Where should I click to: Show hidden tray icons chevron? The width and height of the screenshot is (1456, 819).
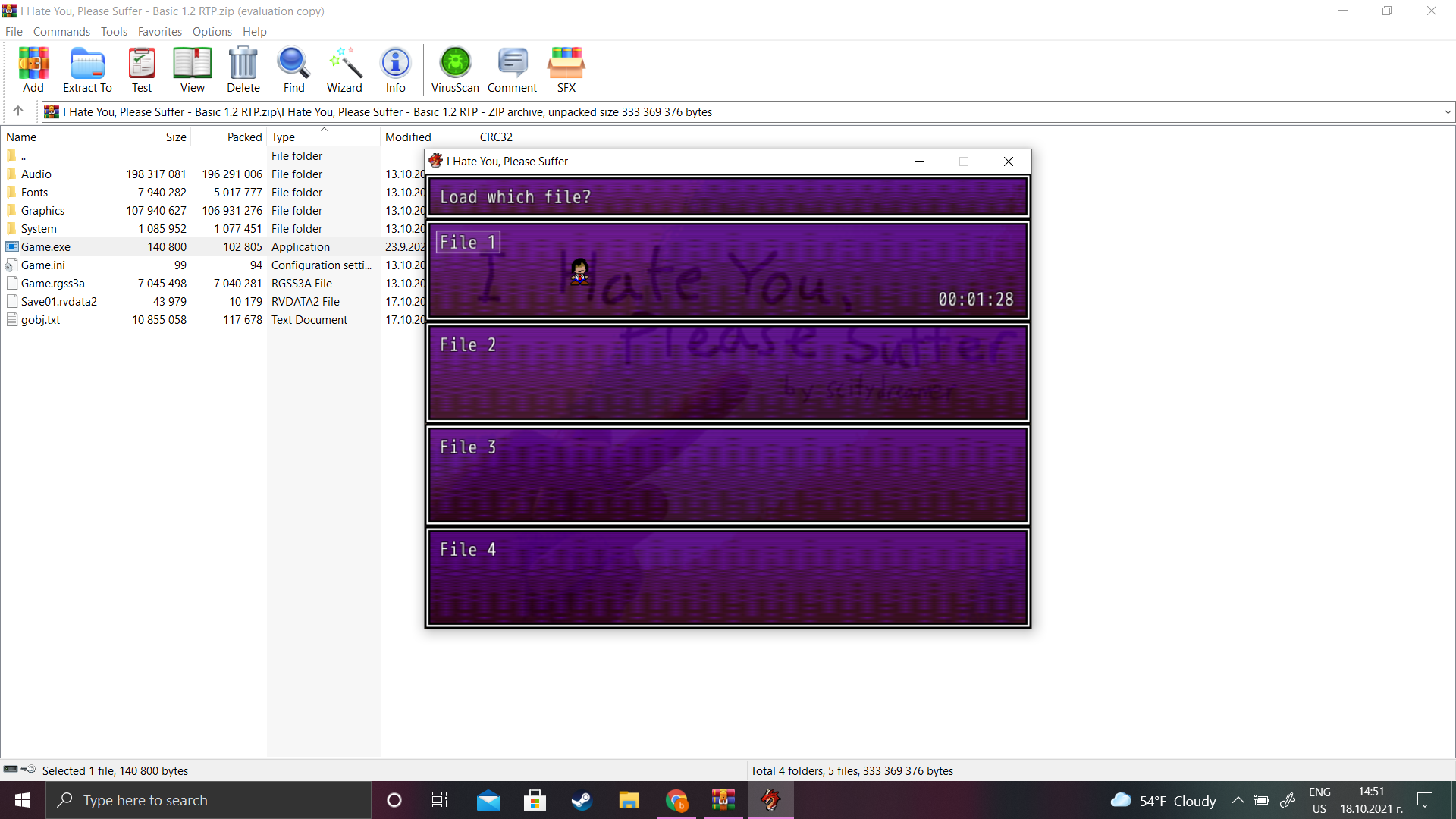[1238, 800]
